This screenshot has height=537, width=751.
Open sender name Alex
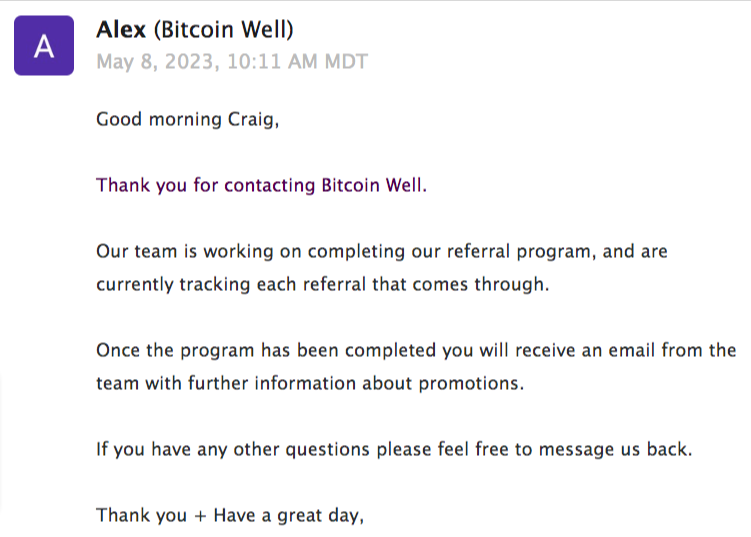(x=121, y=30)
